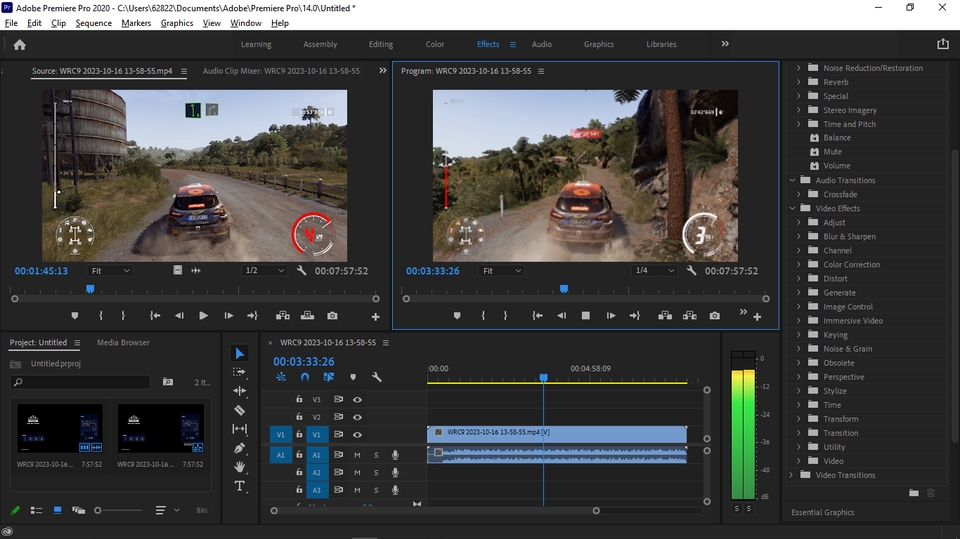Create bin from search in Project panel
Image resolution: width=960 pixels, height=539 pixels.
point(167,382)
